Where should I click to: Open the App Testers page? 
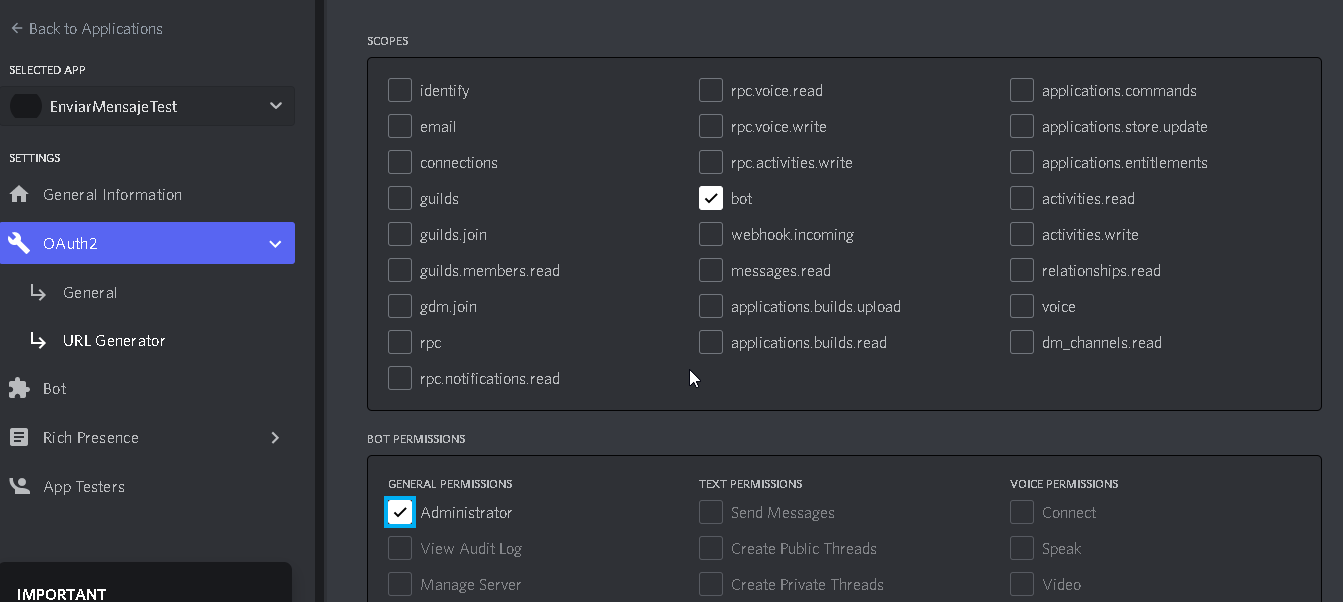click(82, 487)
